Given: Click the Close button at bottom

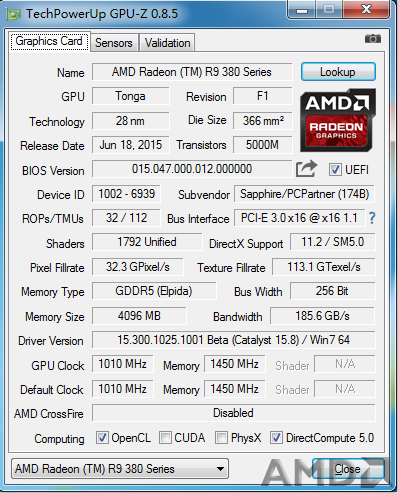Looking at the screenshot, I should click(x=348, y=469).
